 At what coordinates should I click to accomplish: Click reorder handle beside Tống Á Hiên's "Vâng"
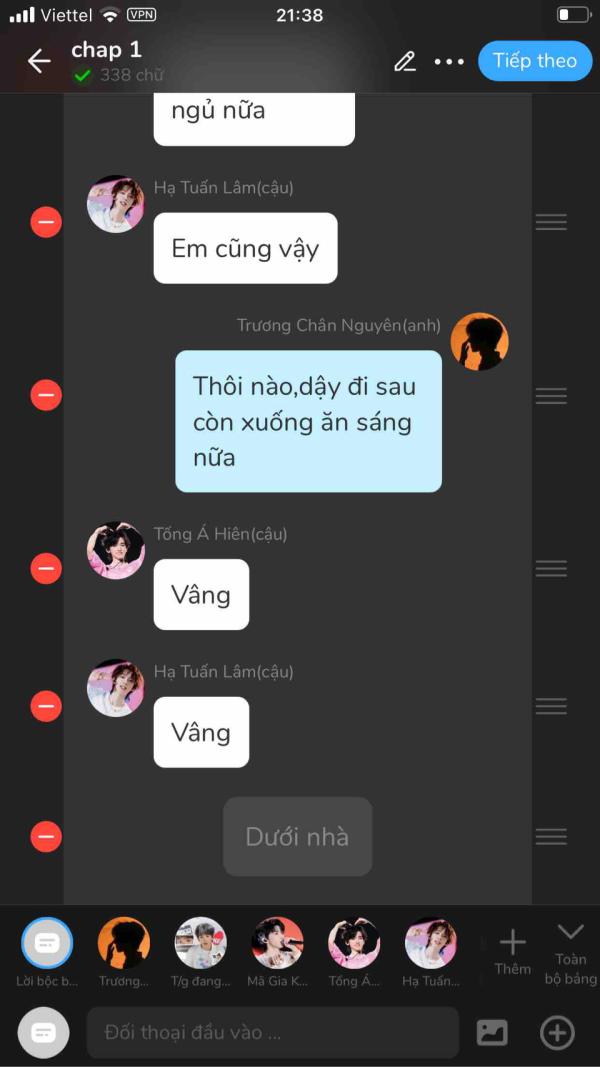coord(551,569)
